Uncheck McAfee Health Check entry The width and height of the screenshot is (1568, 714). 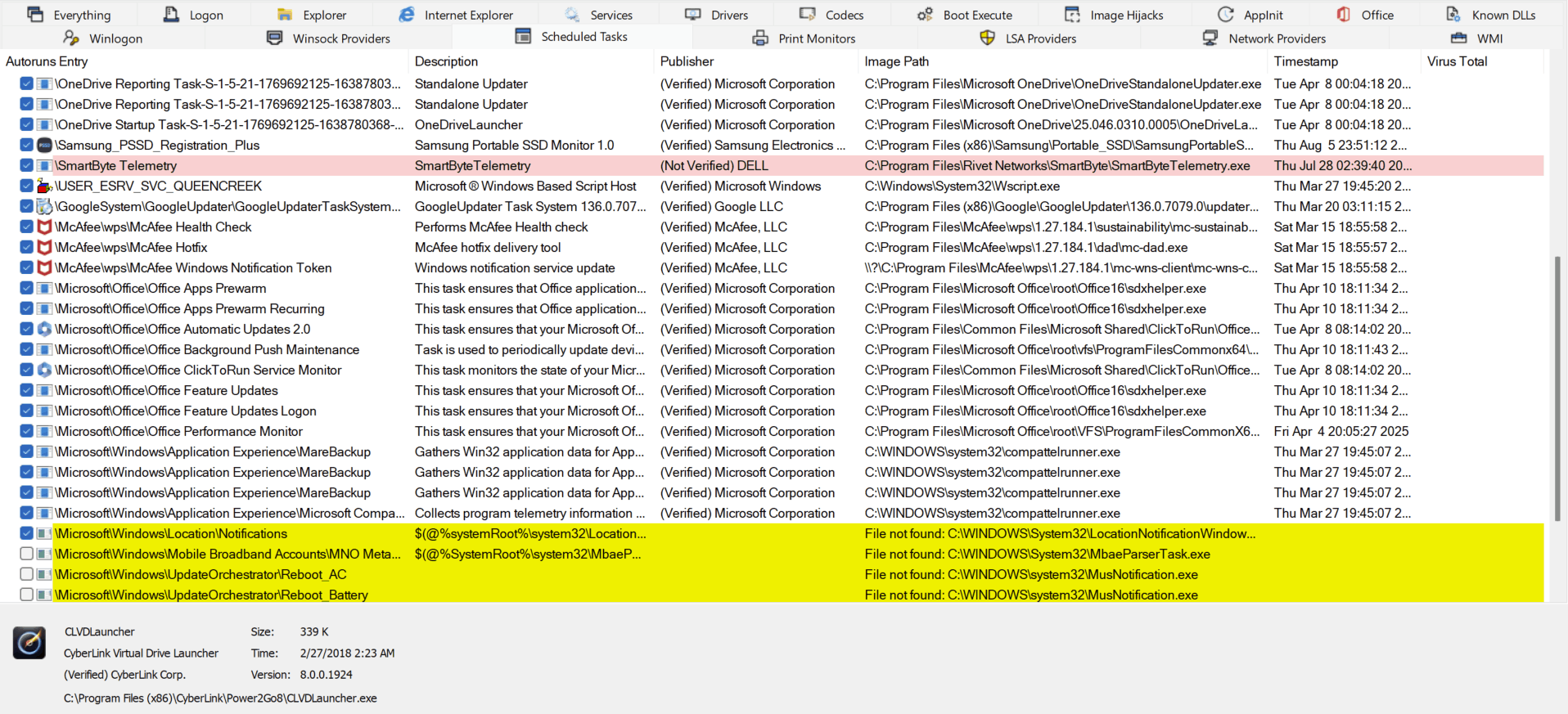[x=26, y=227]
